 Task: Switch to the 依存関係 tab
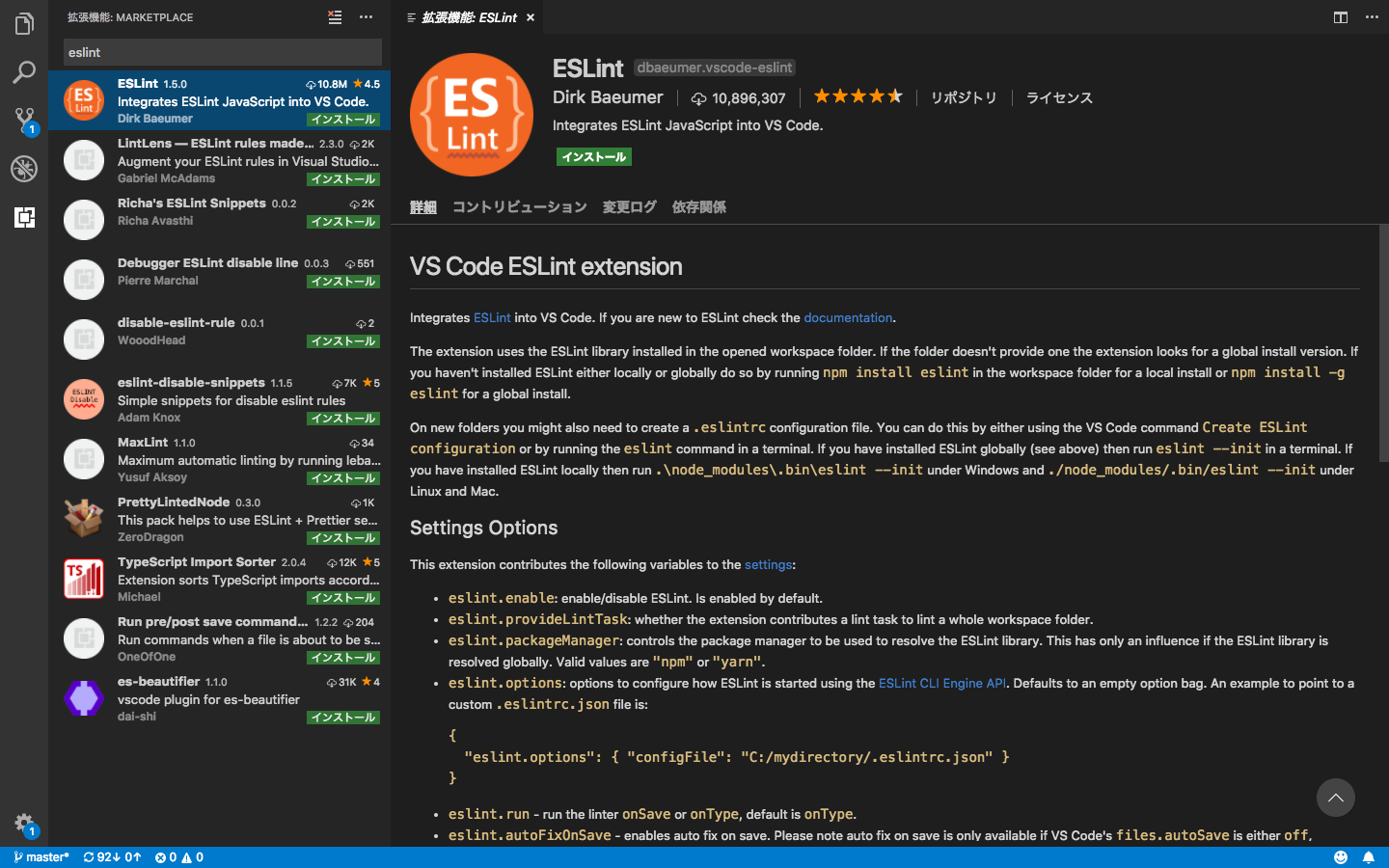pyautogui.click(x=698, y=206)
